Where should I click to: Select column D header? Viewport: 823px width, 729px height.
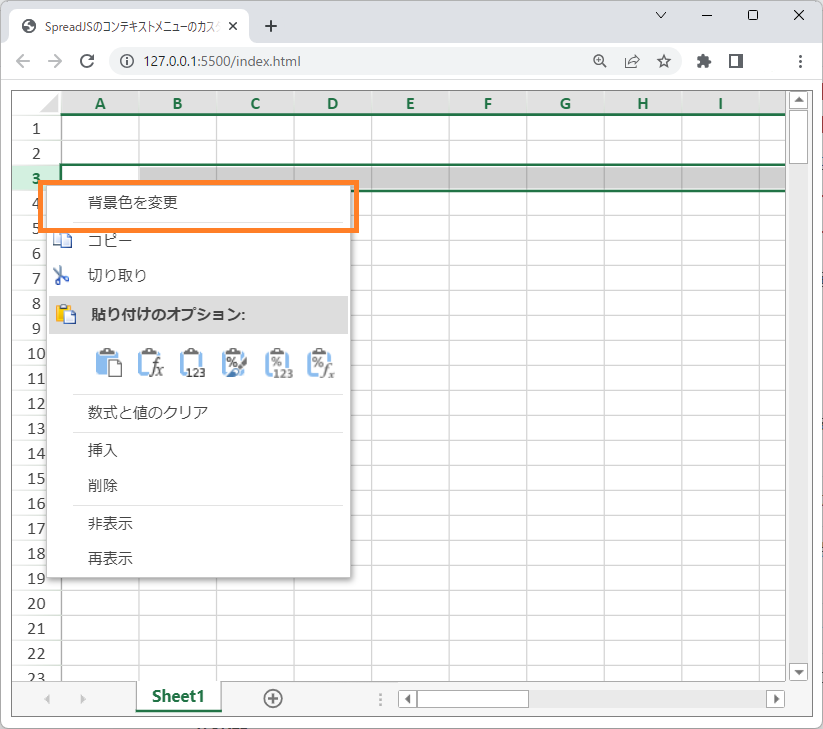click(333, 103)
